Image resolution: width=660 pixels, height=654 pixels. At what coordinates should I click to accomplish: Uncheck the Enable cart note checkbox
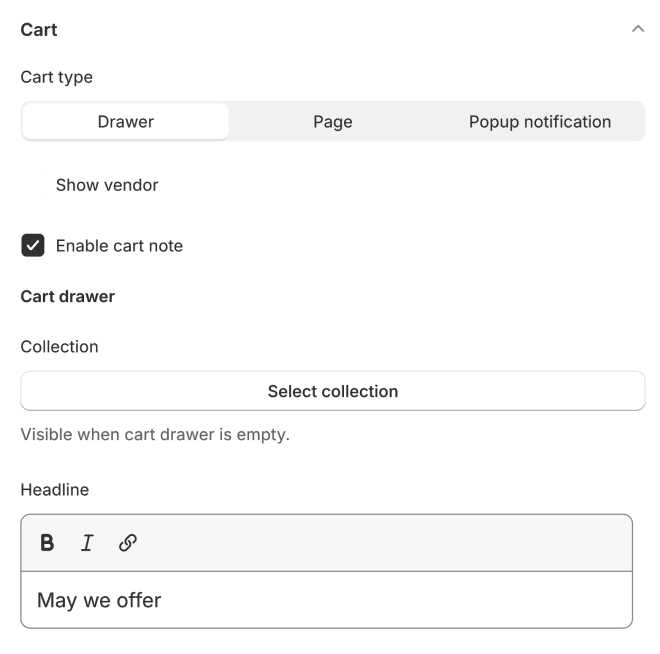(x=33, y=246)
